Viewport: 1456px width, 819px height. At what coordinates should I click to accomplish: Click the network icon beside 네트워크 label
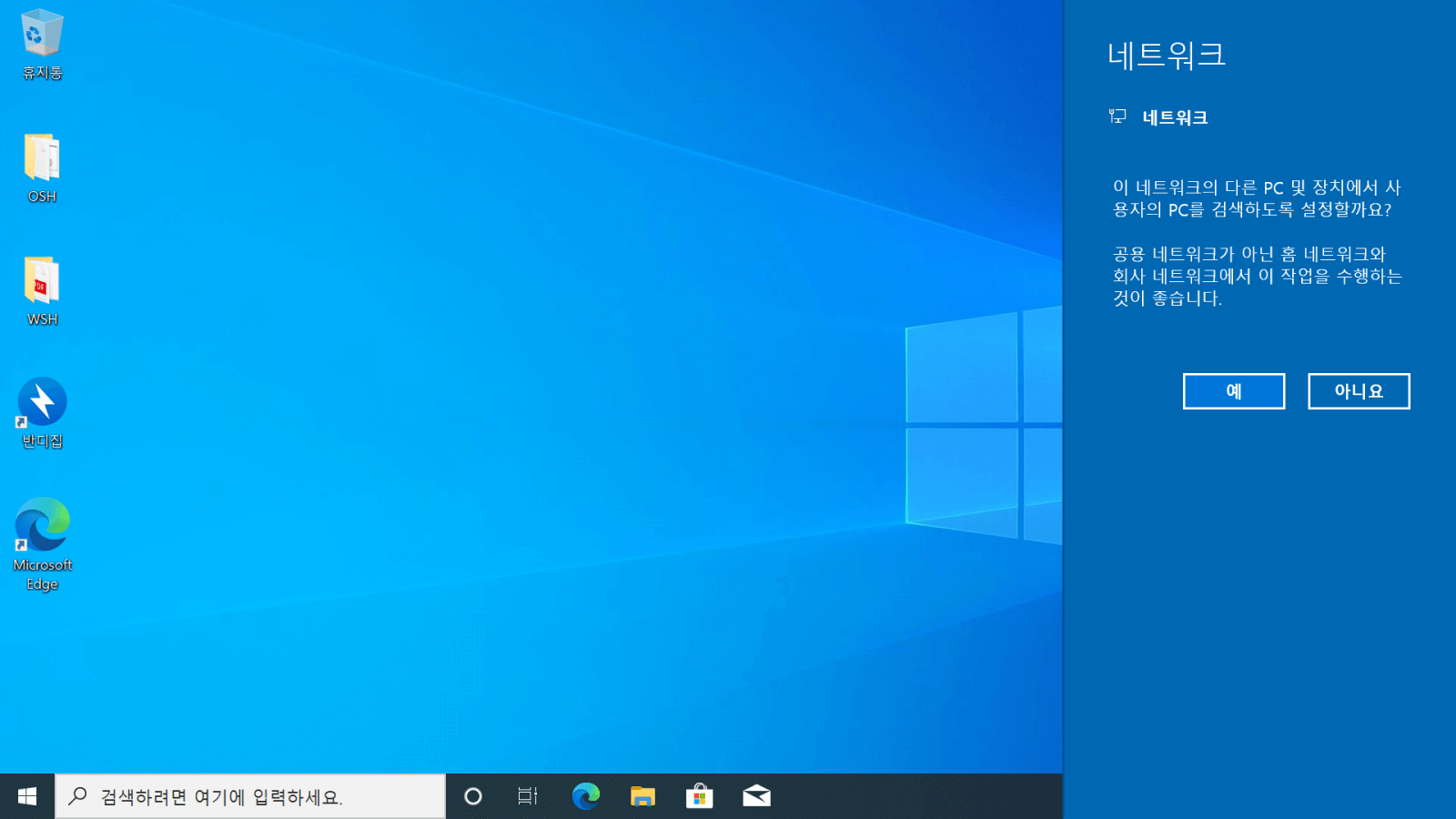click(1117, 116)
